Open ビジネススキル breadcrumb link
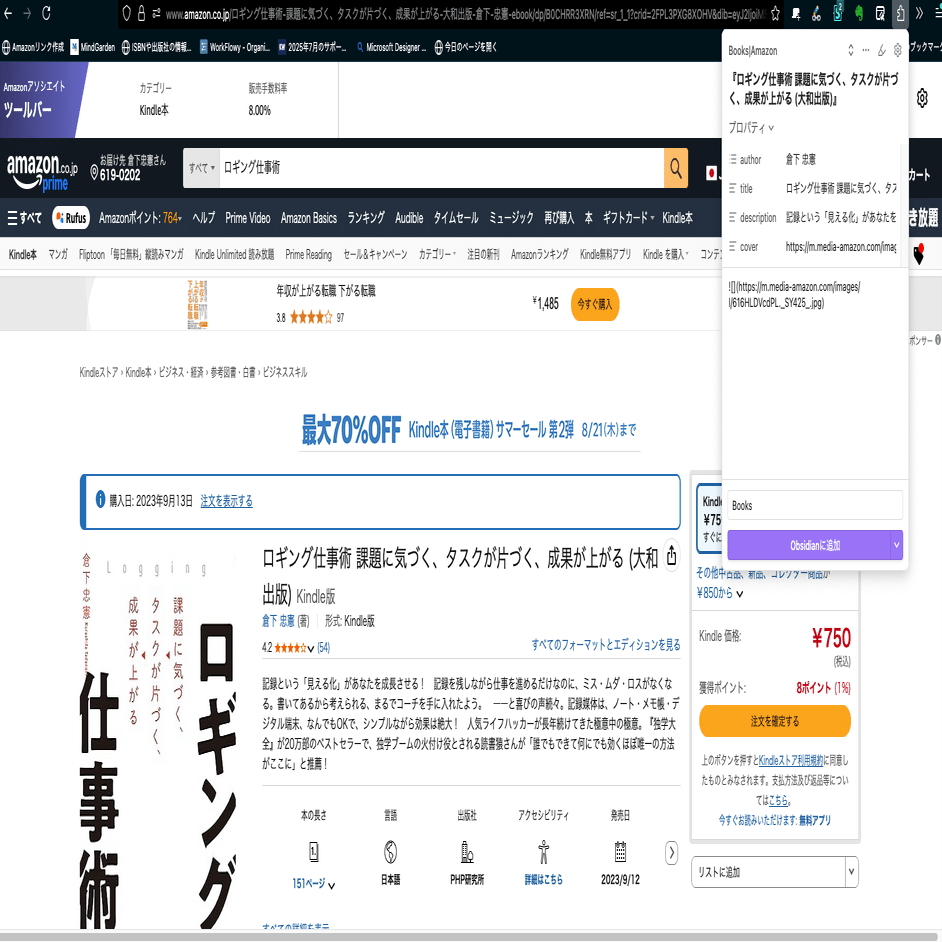The height and width of the screenshot is (942, 942). 285,372
